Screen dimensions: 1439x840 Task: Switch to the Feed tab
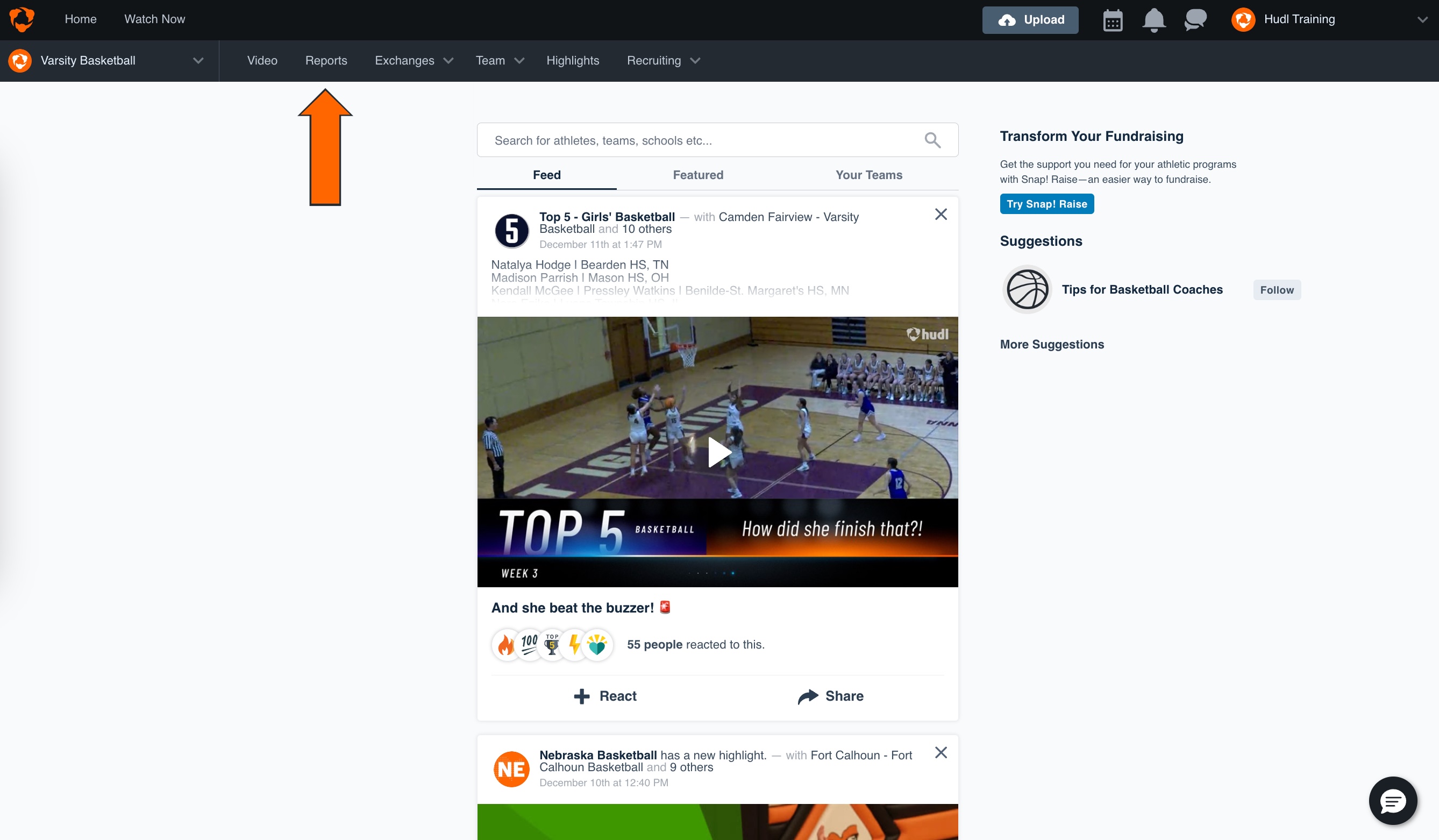coord(546,175)
